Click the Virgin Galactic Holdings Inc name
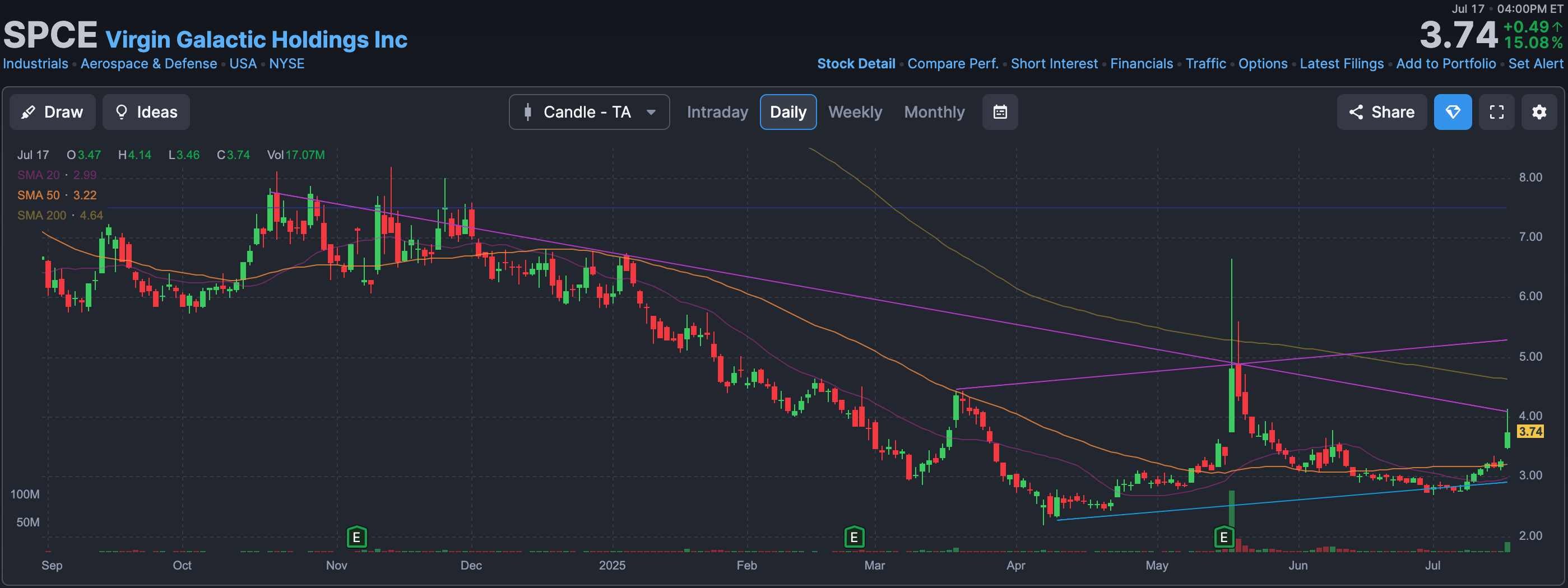The image size is (1568, 588). coord(256,40)
